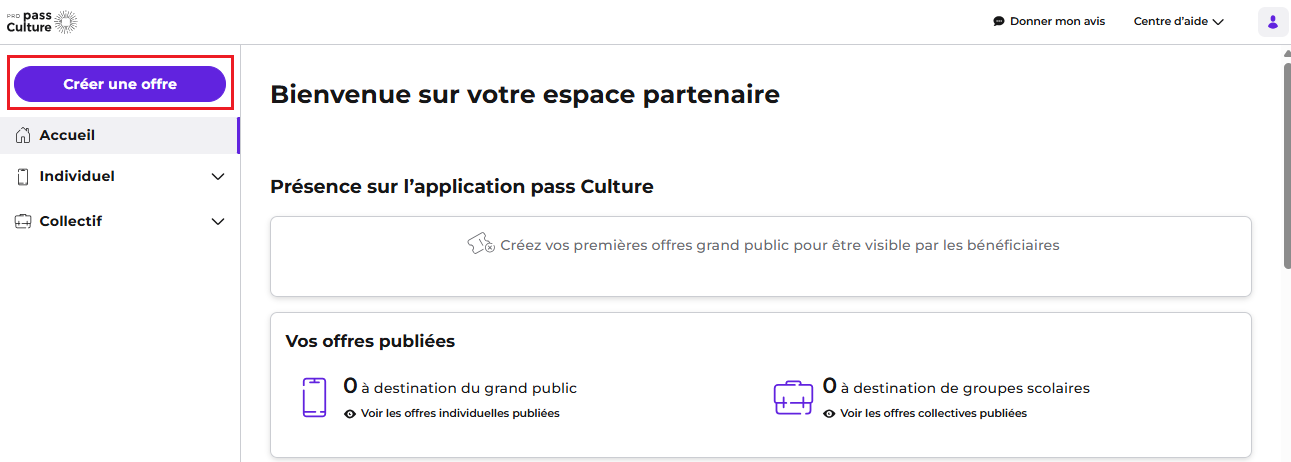
Task: Open the Centre d'aide dropdown
Action: point(1178,21)
